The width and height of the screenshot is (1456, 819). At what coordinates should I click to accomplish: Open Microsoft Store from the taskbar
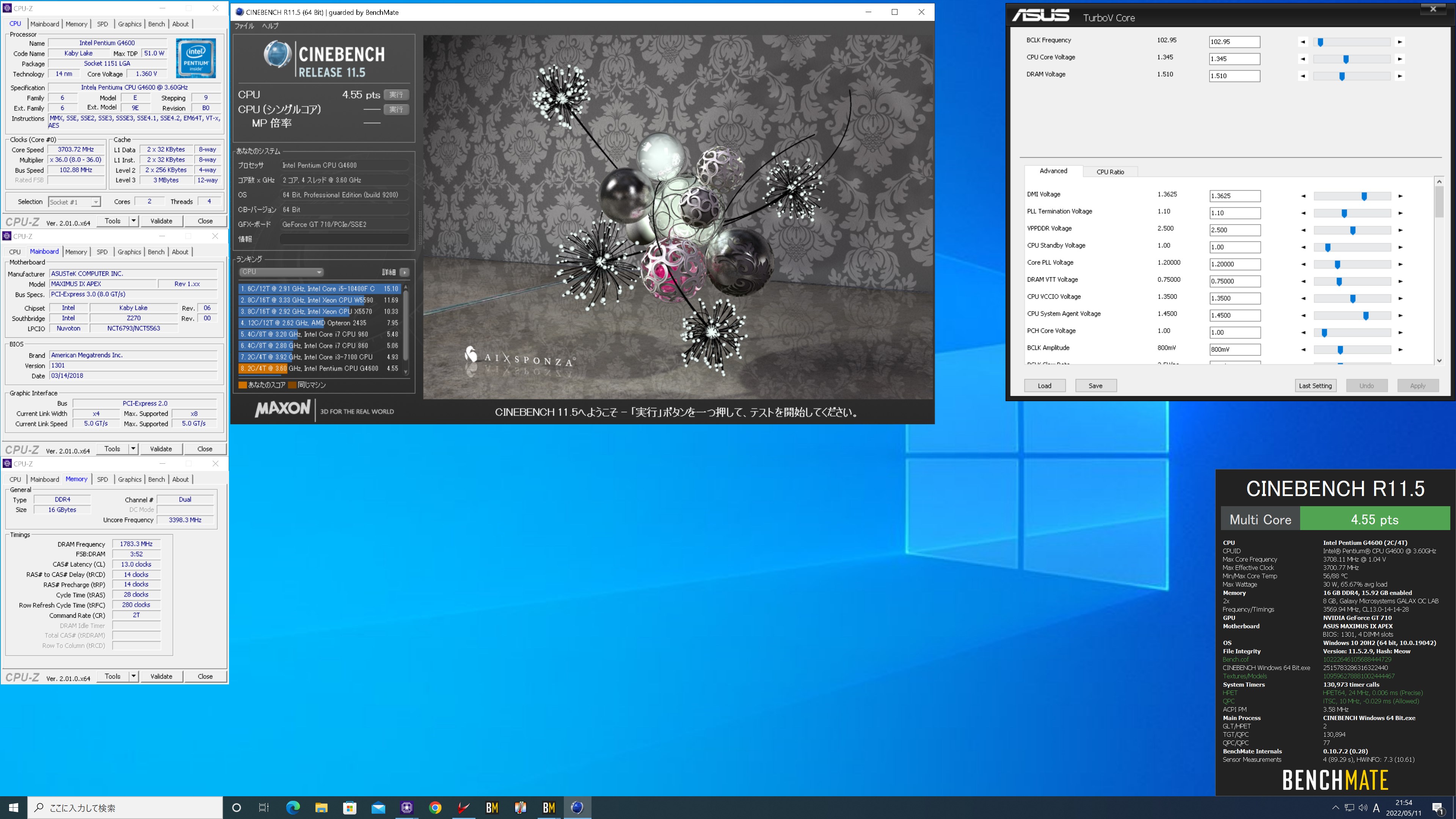(349, 808)
